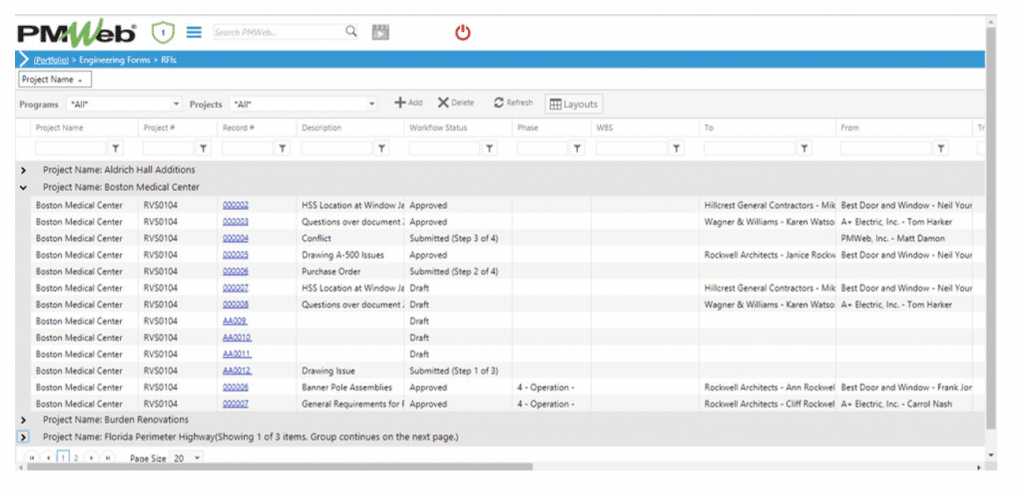Screen dimensions: 1024x491
Task: Click the Portfolio breadcrumb link
Action: 52,60
